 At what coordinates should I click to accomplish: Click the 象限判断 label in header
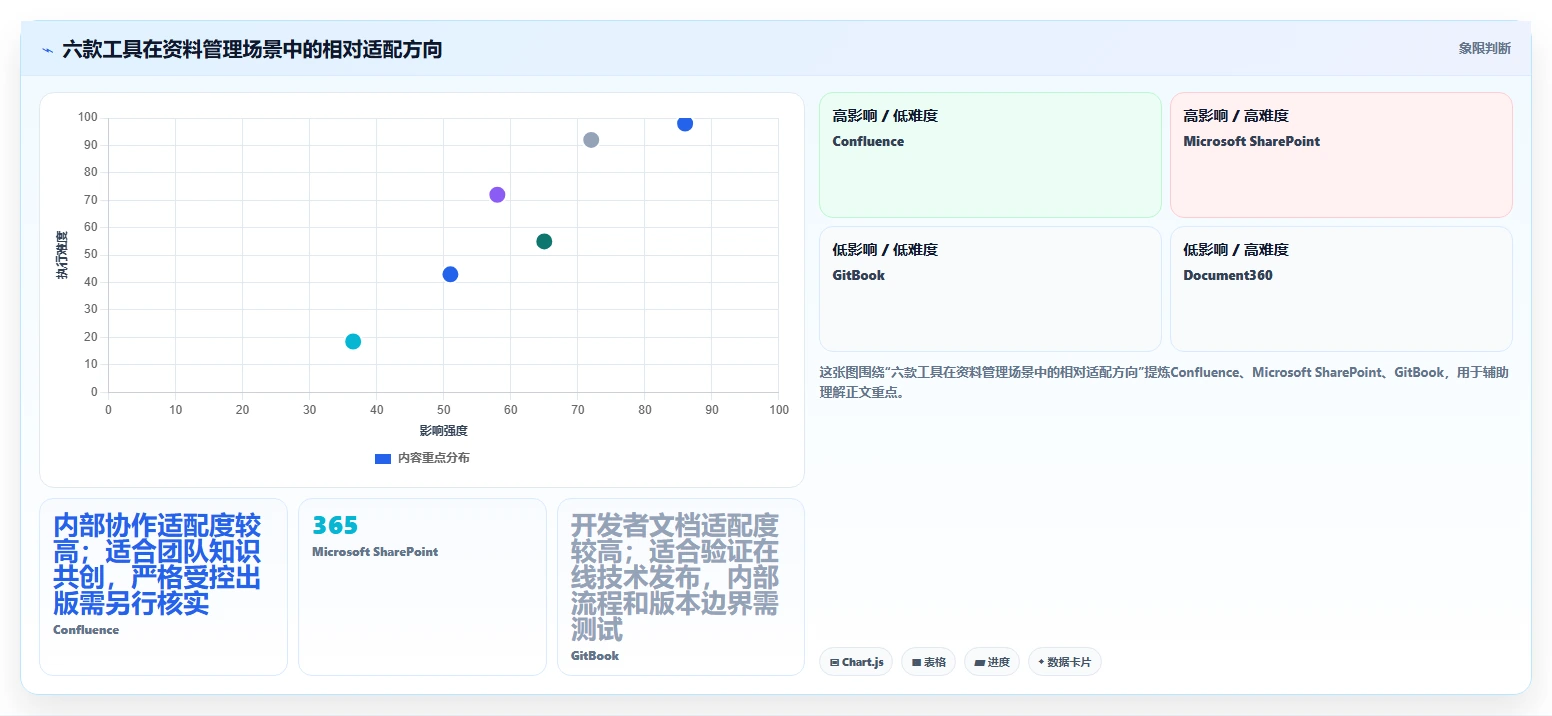coord(1484,48)
